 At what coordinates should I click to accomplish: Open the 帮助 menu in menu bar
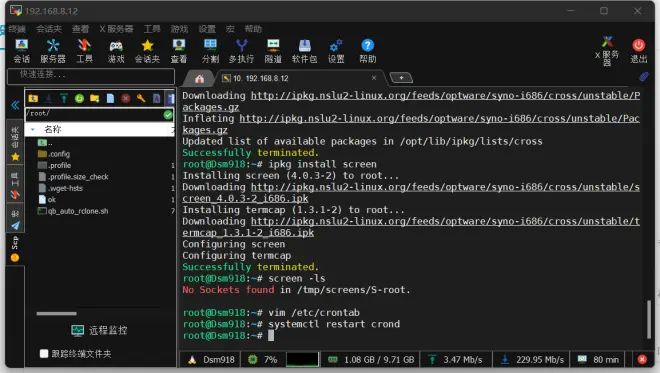[253, 29]
